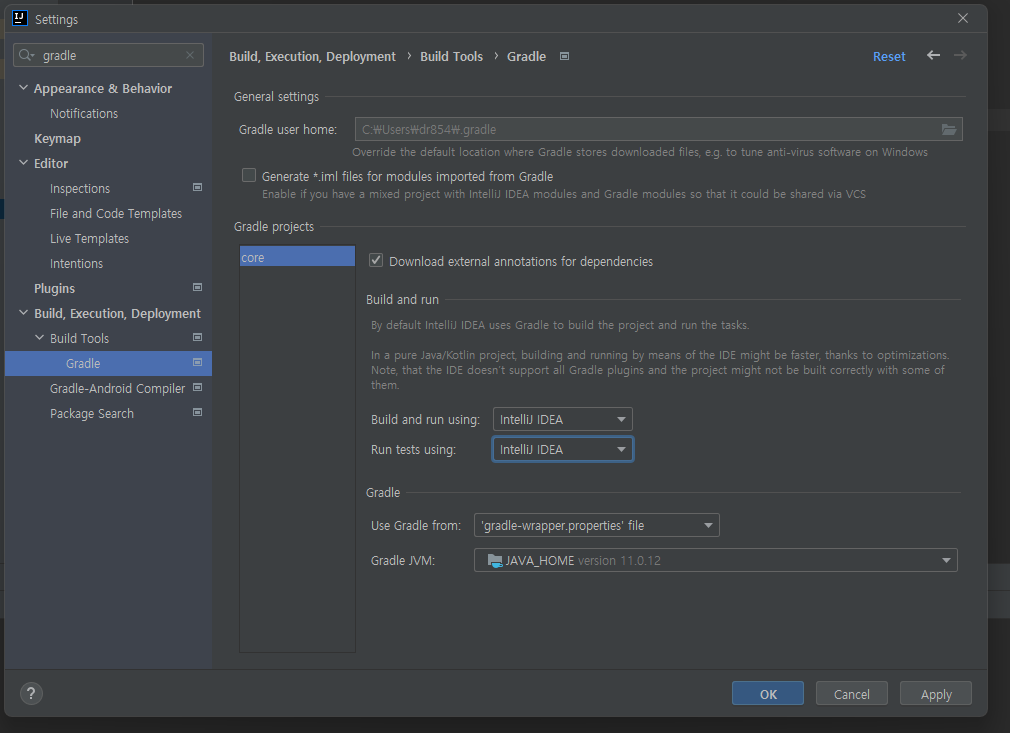The image size is (1010, 733).
Task: Open File and Code Templates
Action: [116, 213]
